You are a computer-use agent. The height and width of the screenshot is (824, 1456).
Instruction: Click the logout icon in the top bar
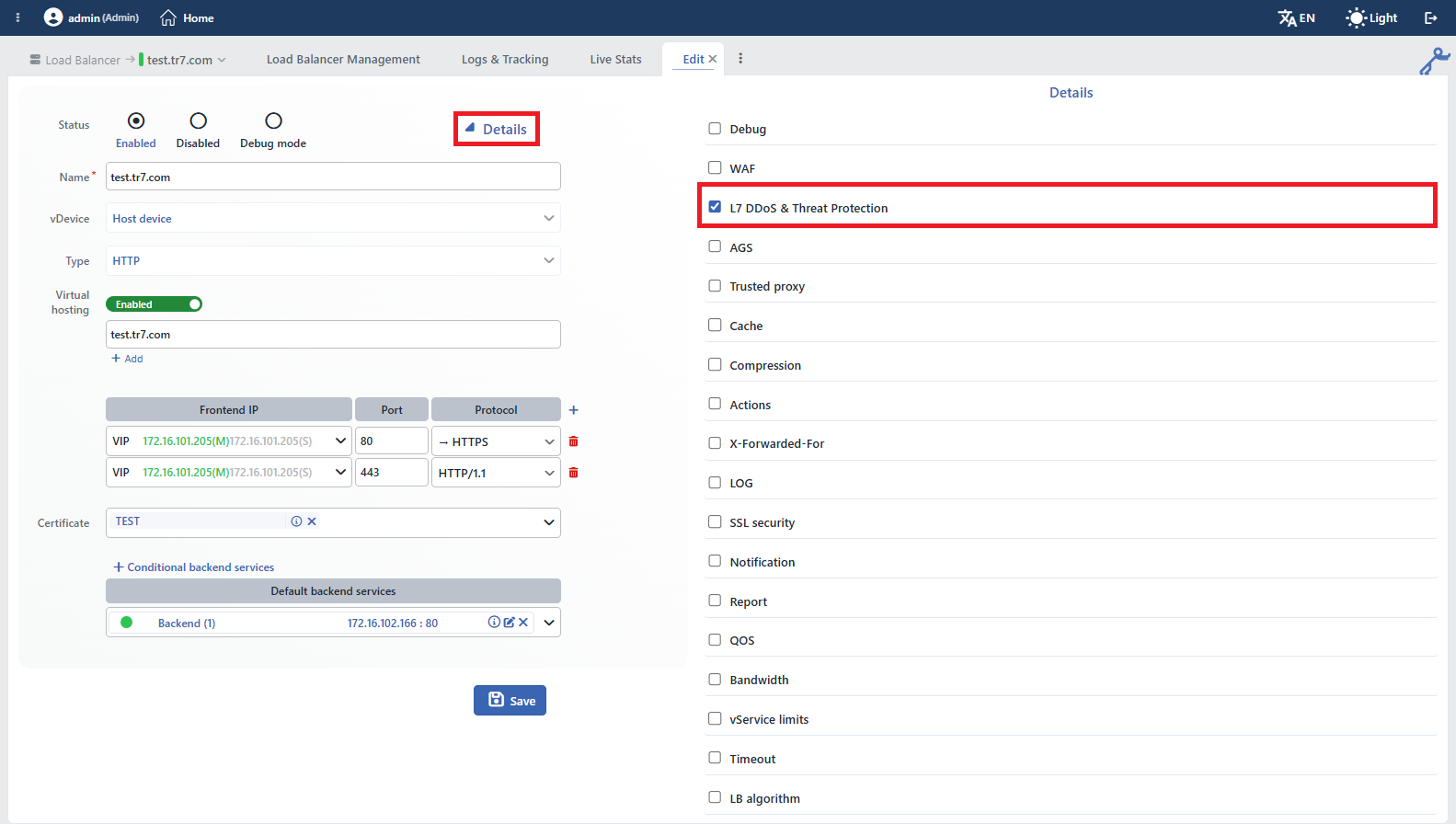coord(1431,17)
